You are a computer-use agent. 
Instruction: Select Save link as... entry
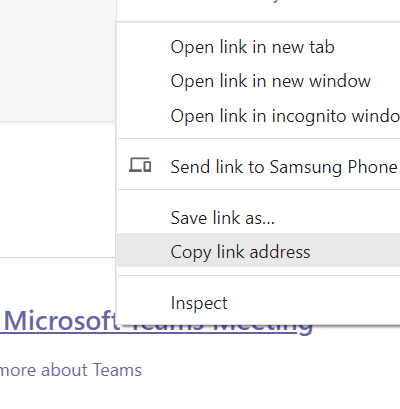tap(259, 218)
